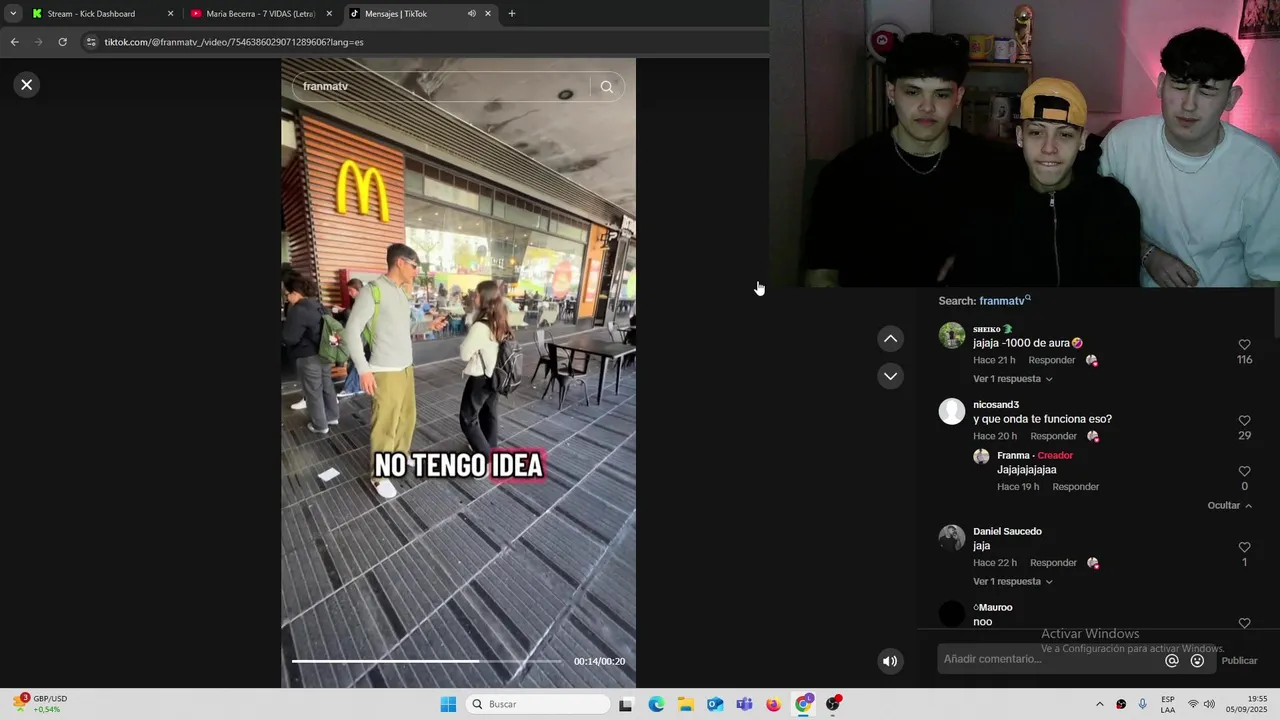Viewport: 1280px width, 720px height.
Task: Reload the page
Action: (62, 42)
